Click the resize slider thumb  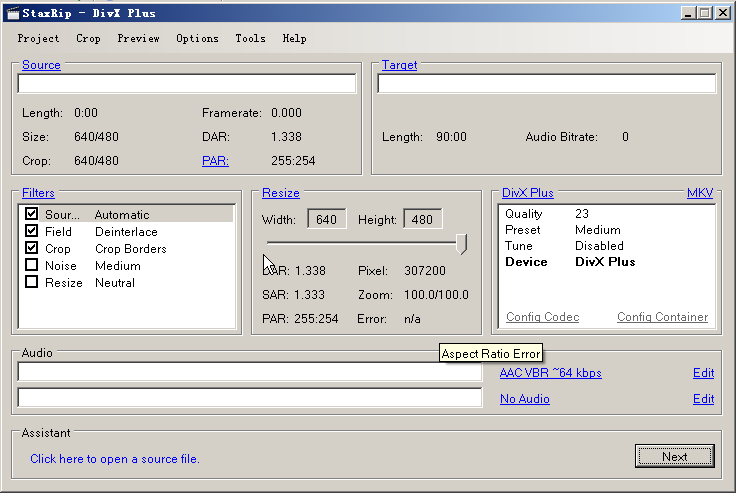point(462,243)
